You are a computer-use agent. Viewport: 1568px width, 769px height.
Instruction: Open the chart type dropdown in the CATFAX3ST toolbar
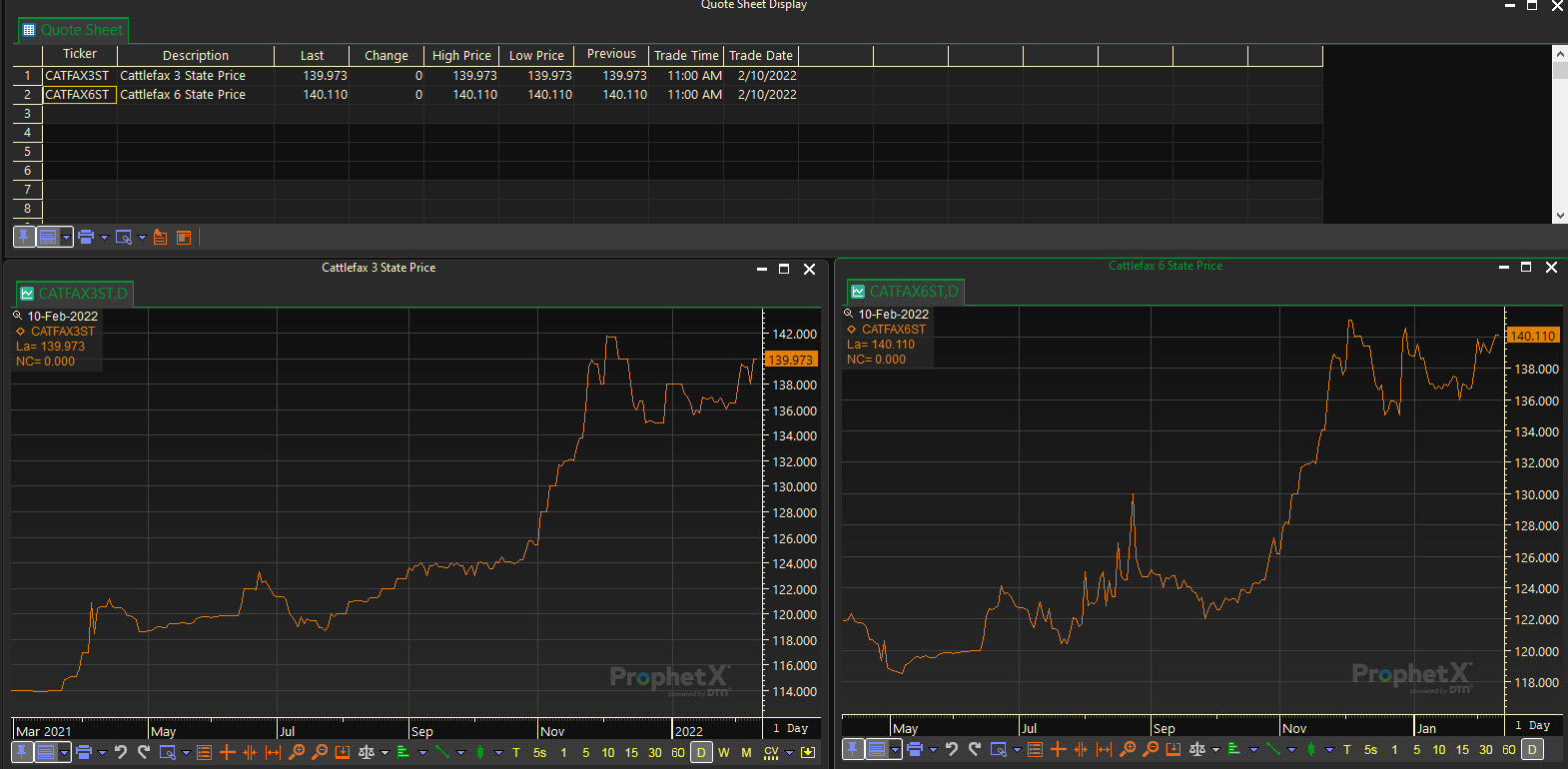click(498, 752)
